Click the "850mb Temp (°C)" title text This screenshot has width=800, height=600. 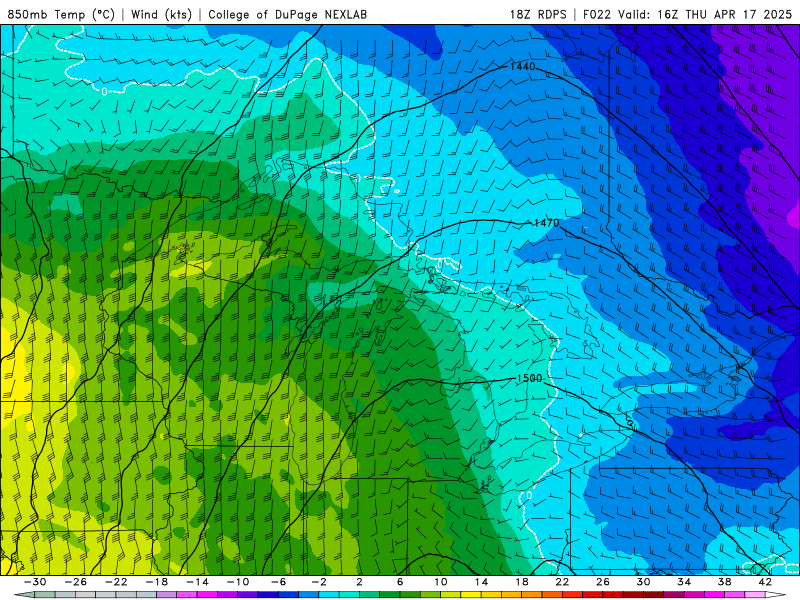pos(61,14)
